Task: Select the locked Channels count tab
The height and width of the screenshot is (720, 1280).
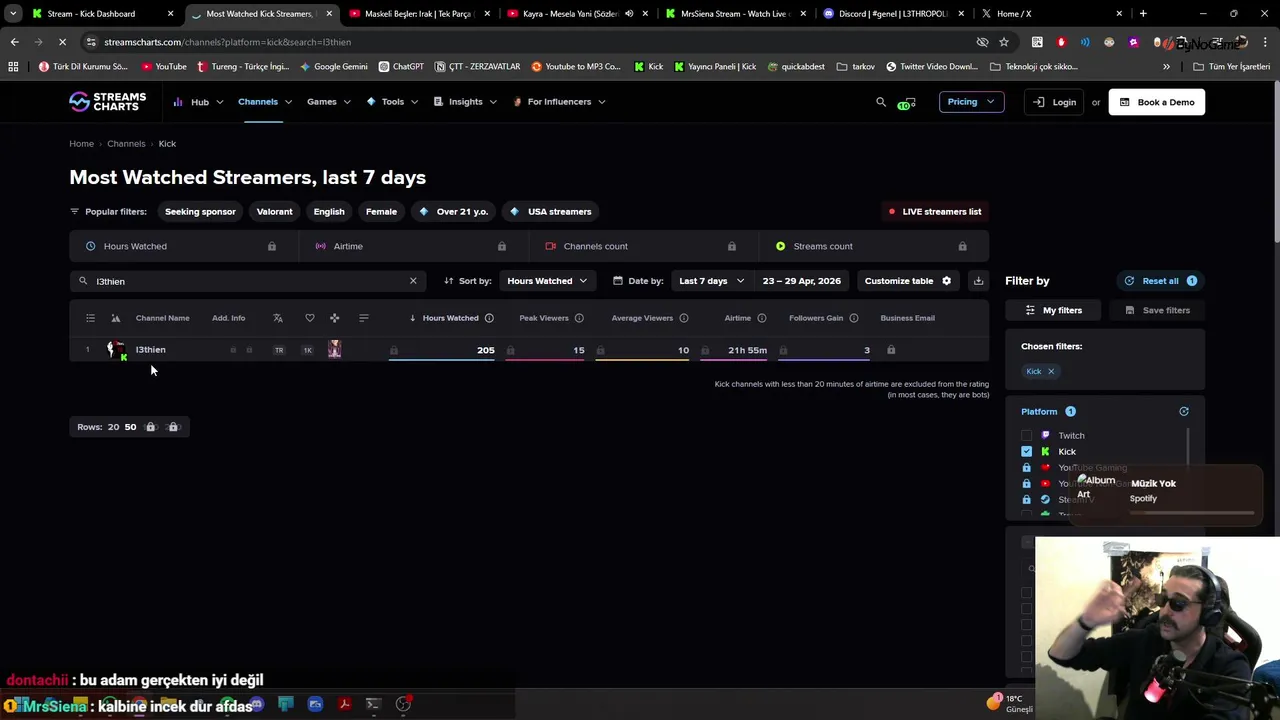Action: click(x=643, y=246)
